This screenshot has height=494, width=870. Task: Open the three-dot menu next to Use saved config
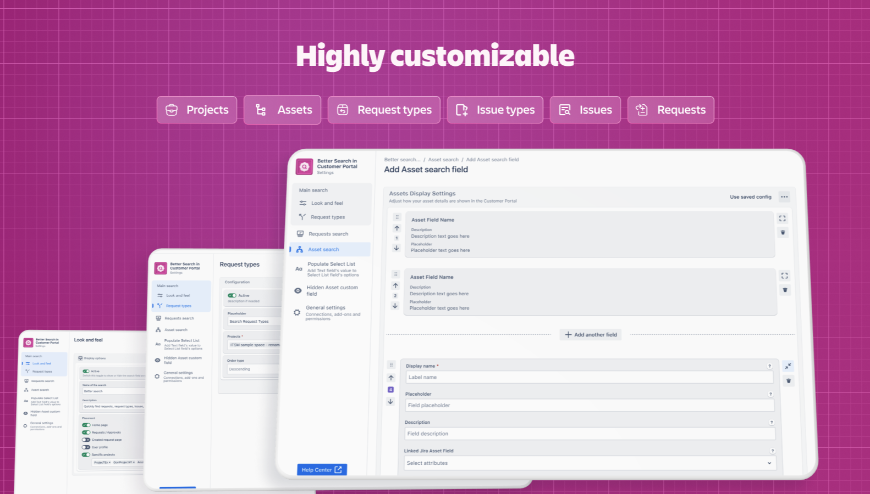coord(784,196)
